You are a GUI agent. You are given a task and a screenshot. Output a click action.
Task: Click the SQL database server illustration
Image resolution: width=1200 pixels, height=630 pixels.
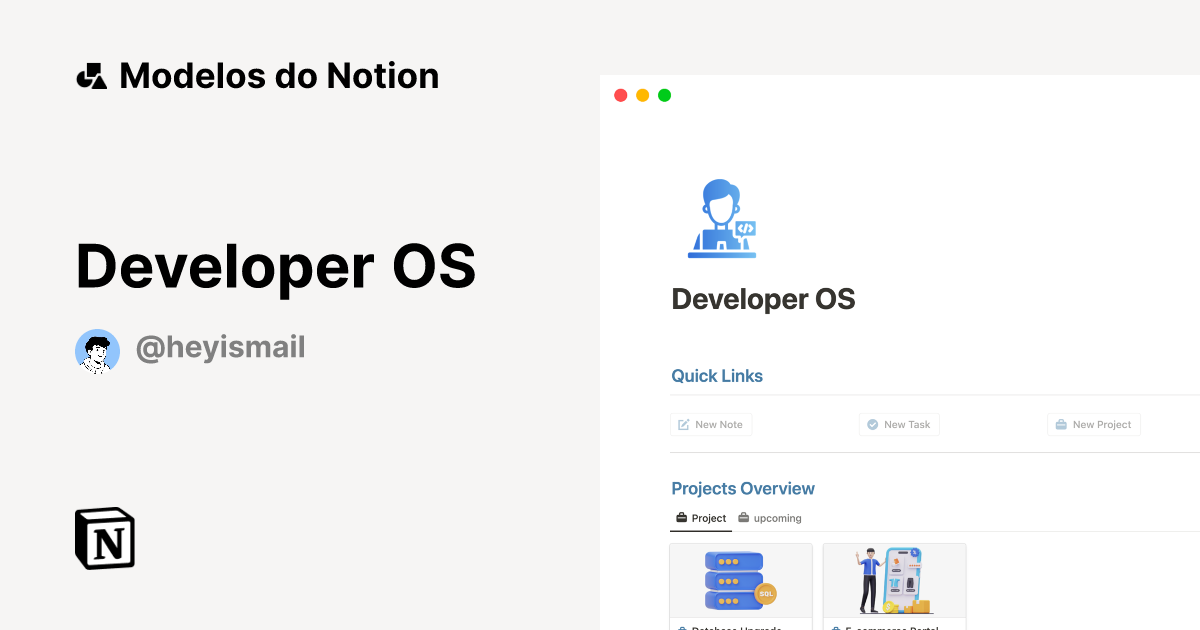(733, 578)
